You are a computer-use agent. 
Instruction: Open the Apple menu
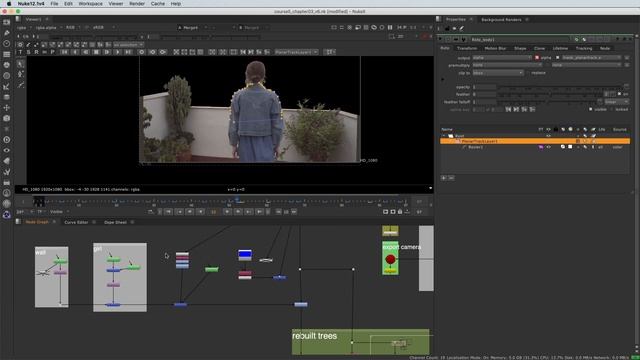pyautogui.click(x=9, y=4)
